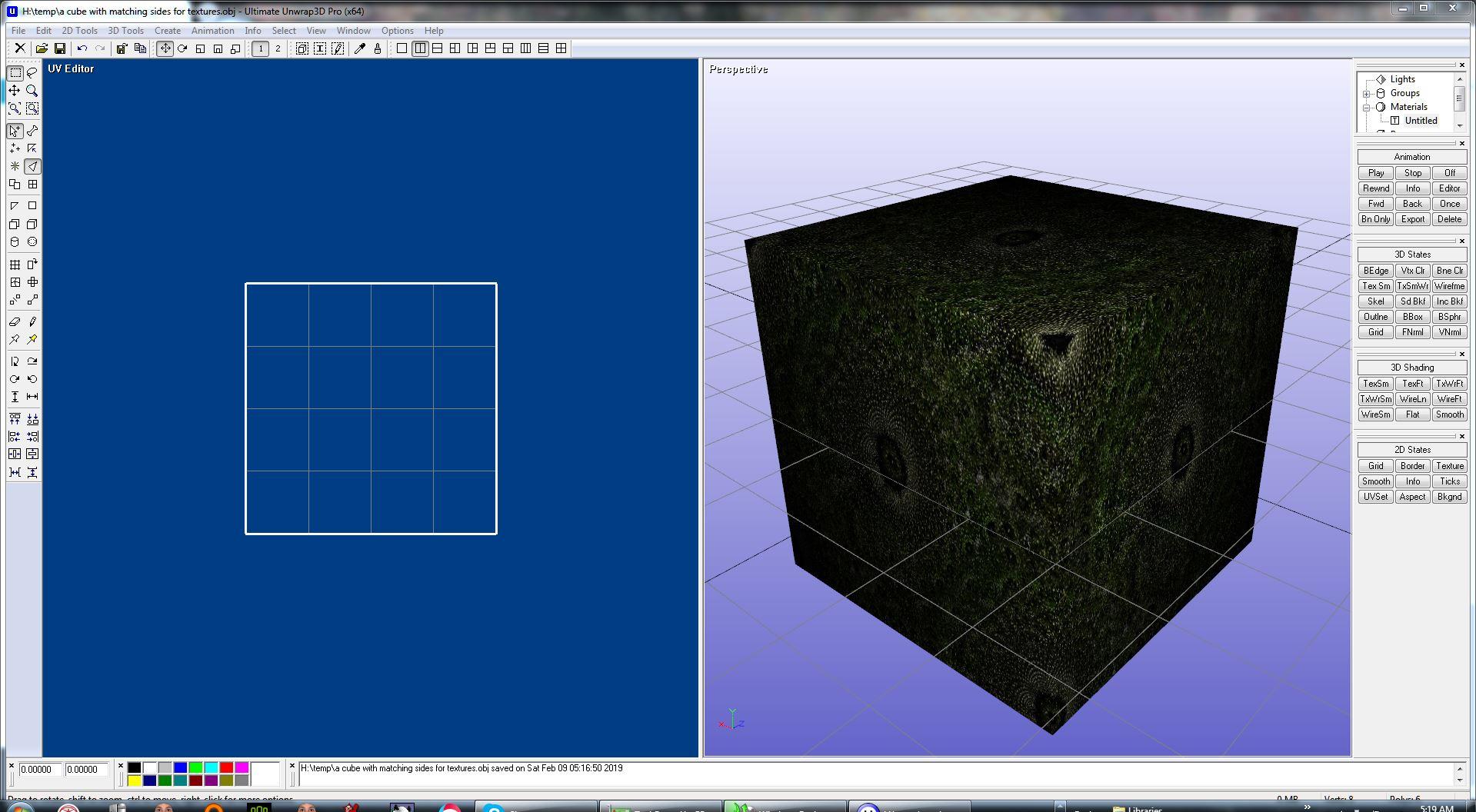
Task: Toggle Vtx Clr in 3D States
Action: [x=1412, y=271]
